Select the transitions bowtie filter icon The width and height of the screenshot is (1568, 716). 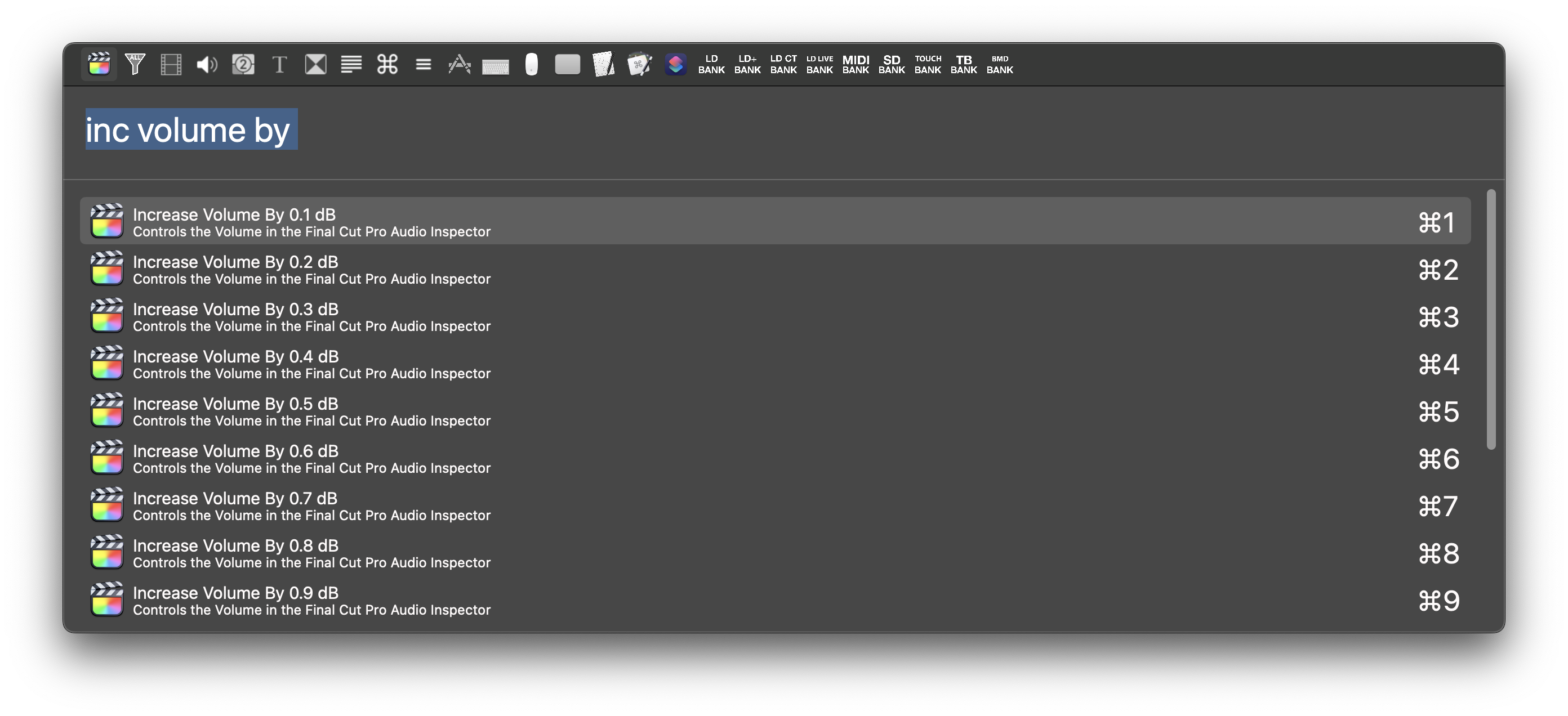coord(315,64)
